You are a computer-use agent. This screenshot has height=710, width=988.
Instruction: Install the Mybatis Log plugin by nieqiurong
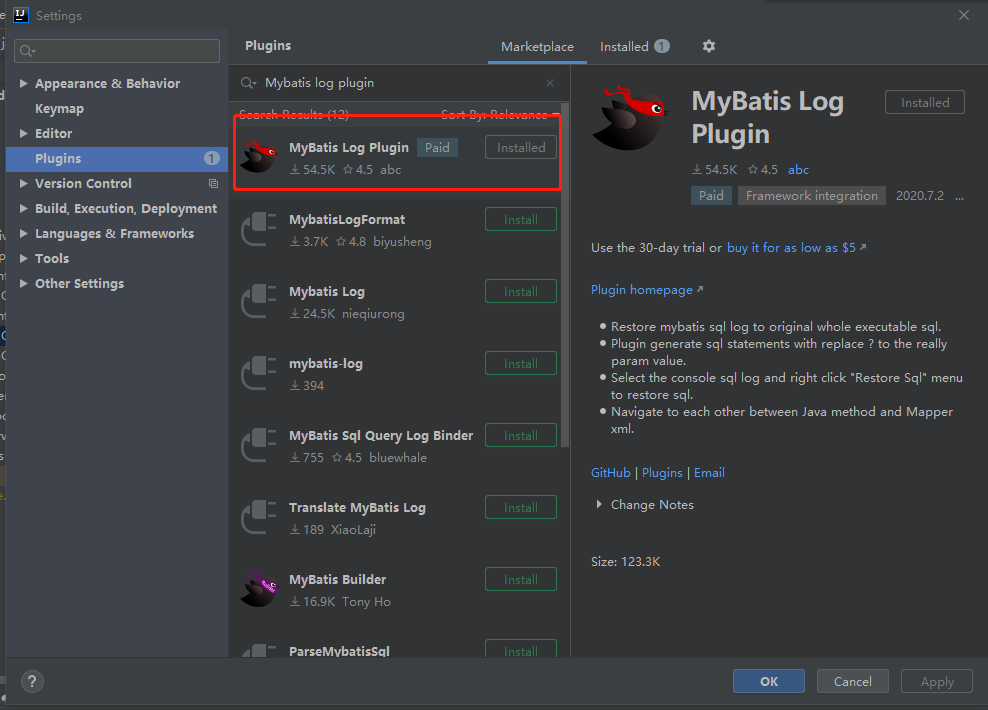[520, 291]
